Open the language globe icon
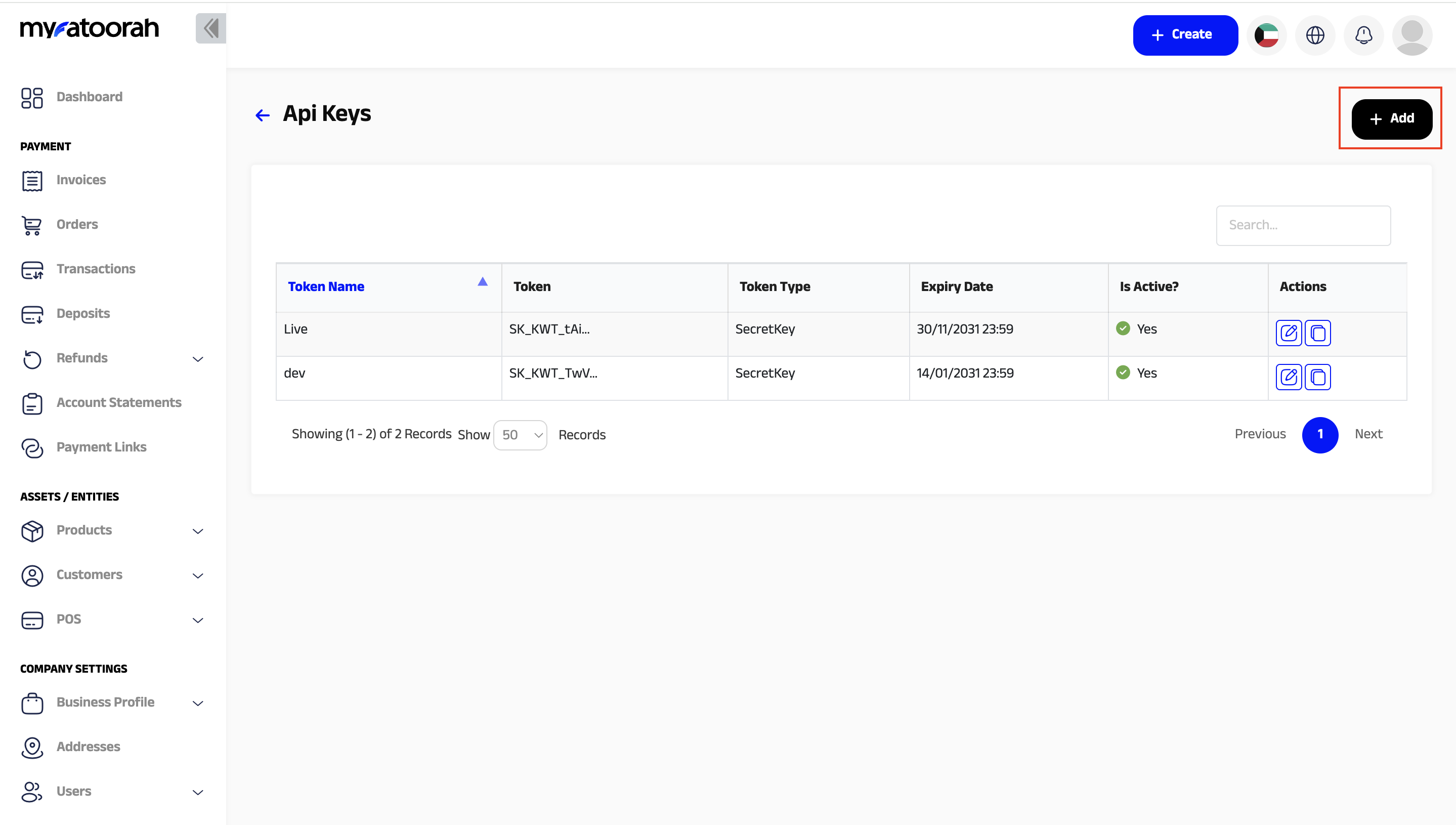The image size is (1456, 825). click(x=1315, y=35)
